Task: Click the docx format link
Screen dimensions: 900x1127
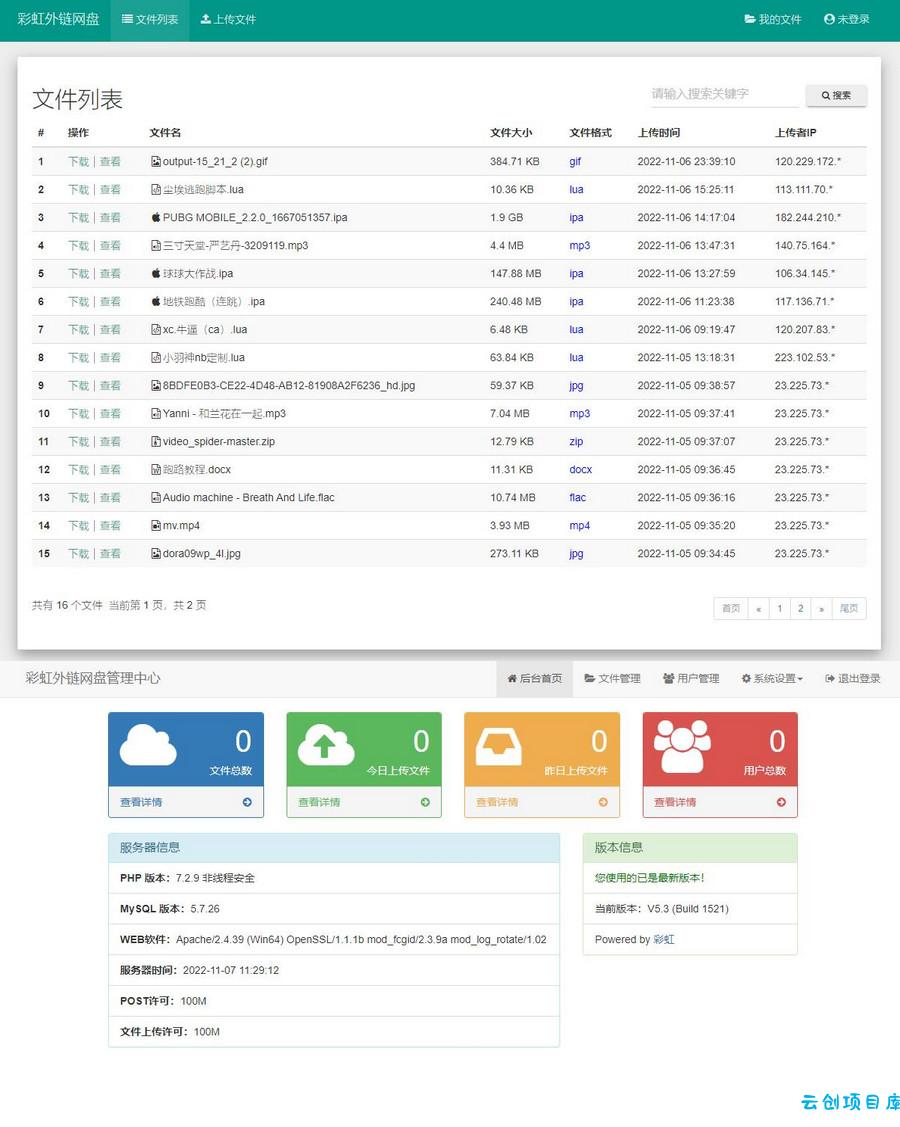Action: 581,470
